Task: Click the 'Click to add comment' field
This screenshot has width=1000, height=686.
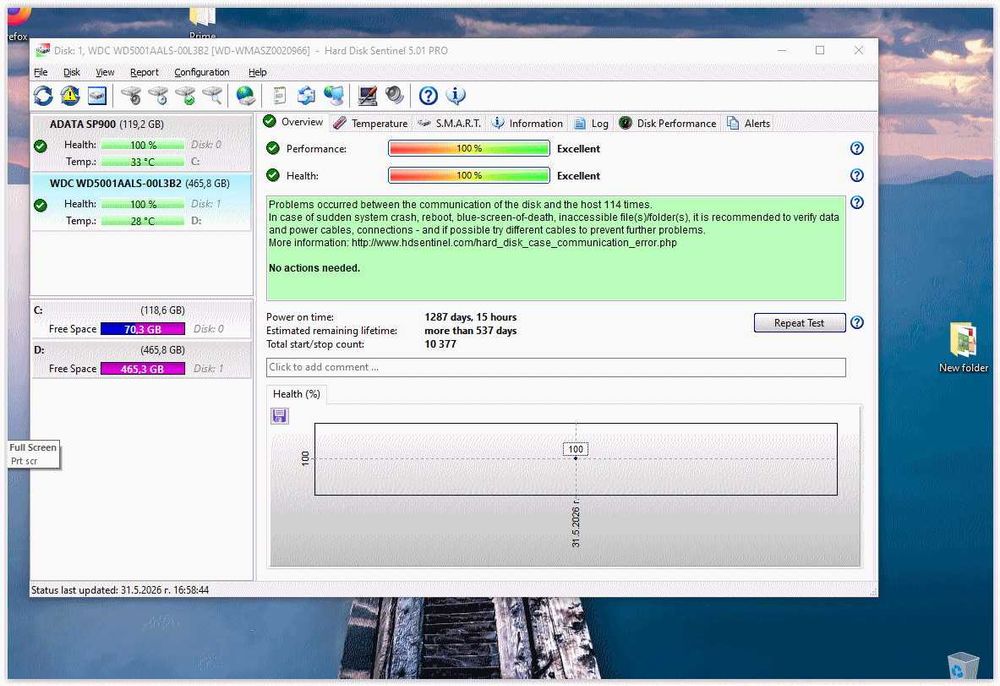Action: [555, 367]
